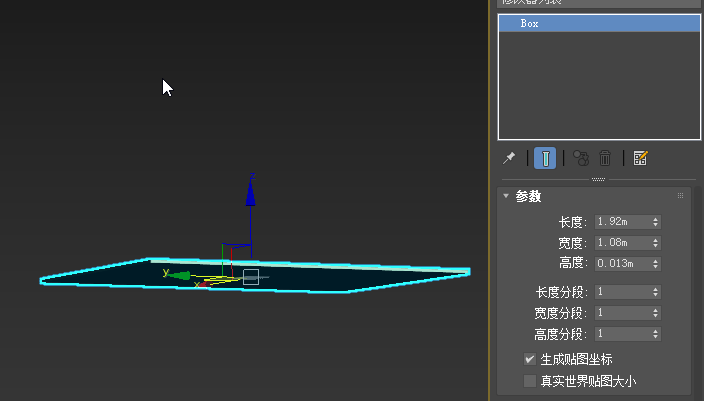
Task: Click the 长度分段 spinner arrows
Action: pyautogui.click(x=656, y=292)
